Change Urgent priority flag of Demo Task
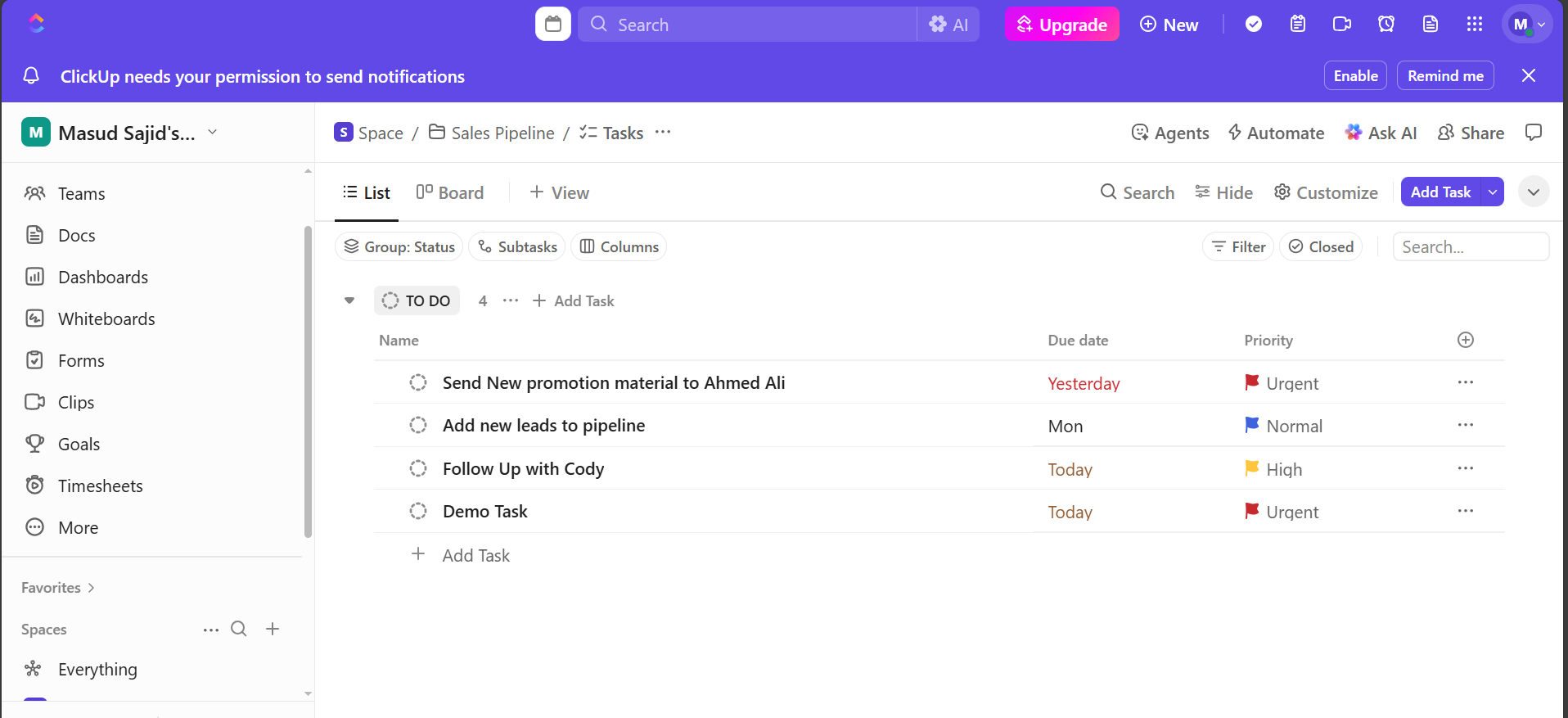The height and width of the screenshot is (718, 1568). pos(1282,512)
